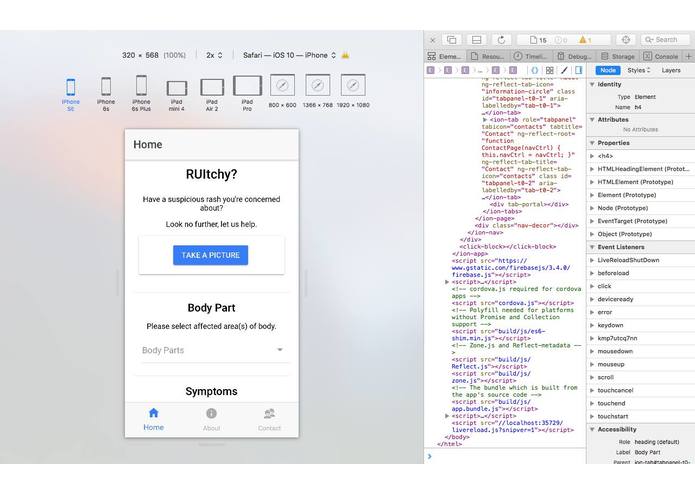
Task: Select the iPad Air 2 device preset
Action: [x=211, y=94]
